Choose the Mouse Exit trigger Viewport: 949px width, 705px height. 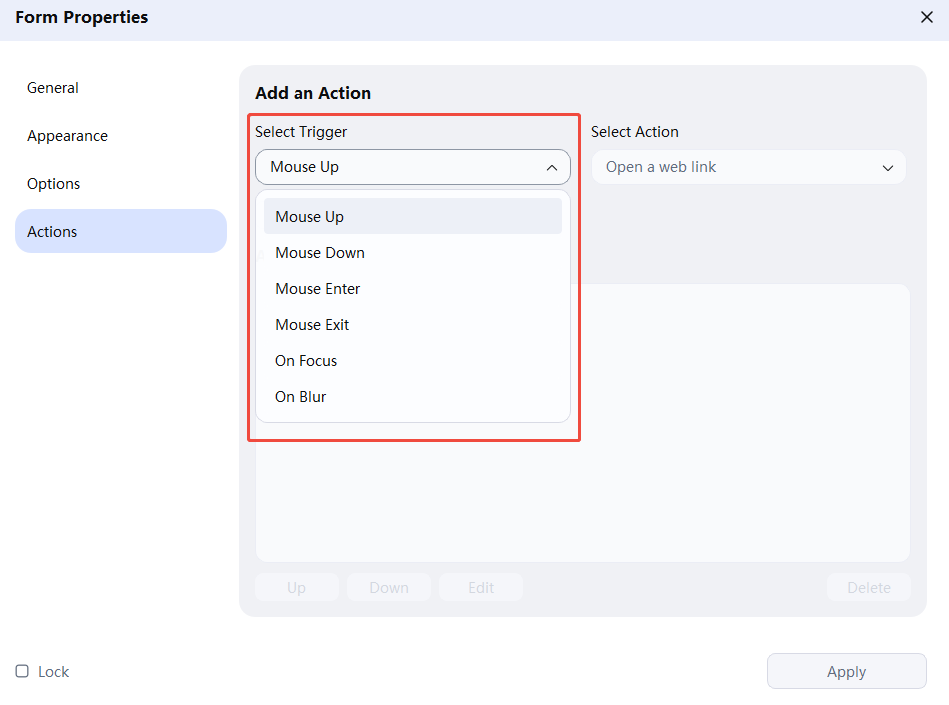pyautogui.click(x=312, y=325)
